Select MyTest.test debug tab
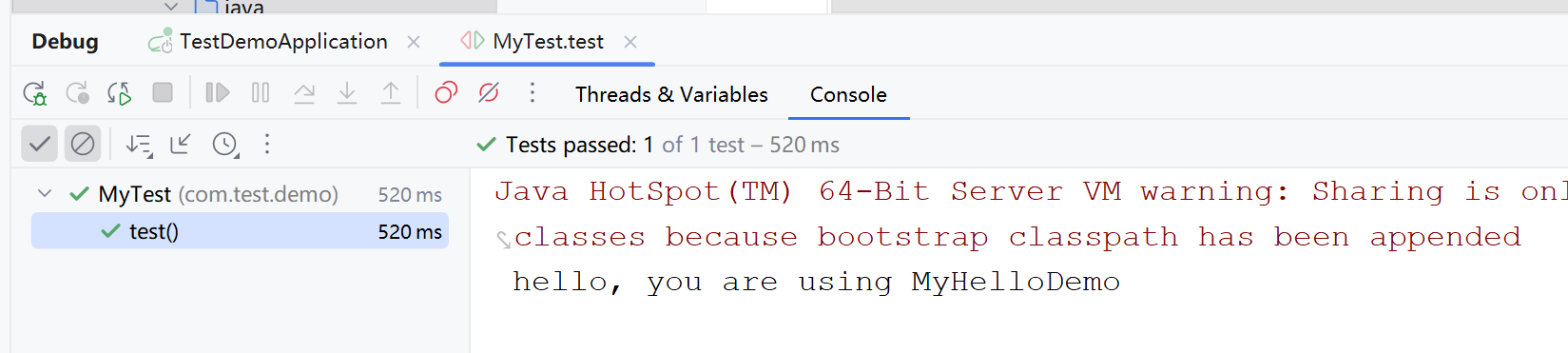Viewport: 1568px width, 353px height. point(548,42)
